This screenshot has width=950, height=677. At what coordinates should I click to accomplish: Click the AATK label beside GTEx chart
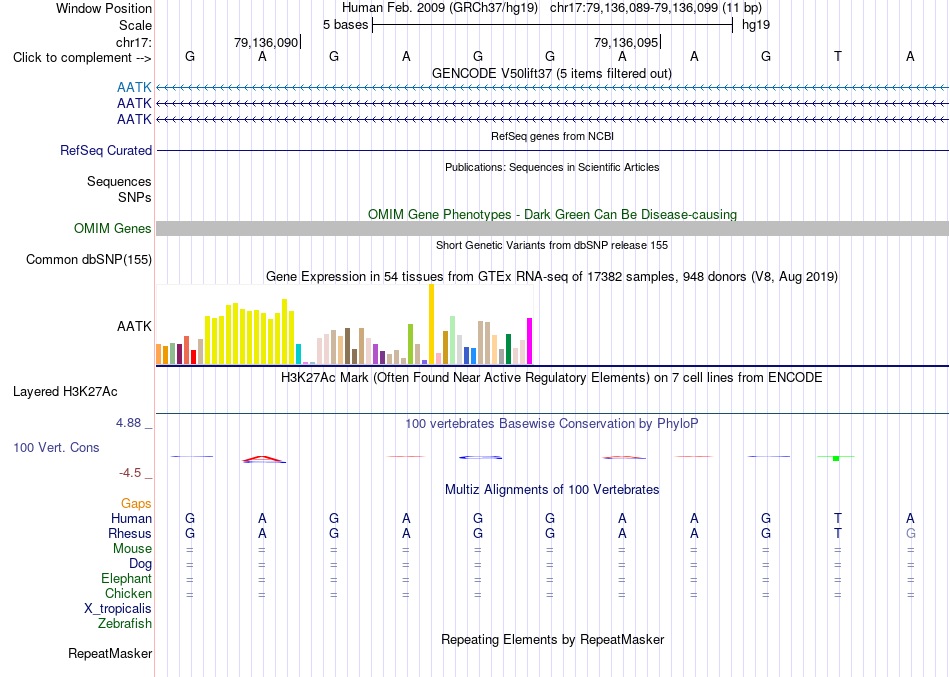pyautogui.click(x=134, y=326)
